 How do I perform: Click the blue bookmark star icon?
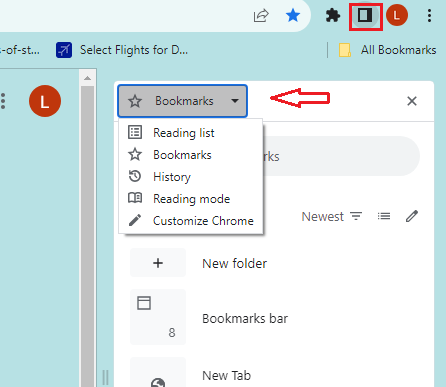point(293,15)
